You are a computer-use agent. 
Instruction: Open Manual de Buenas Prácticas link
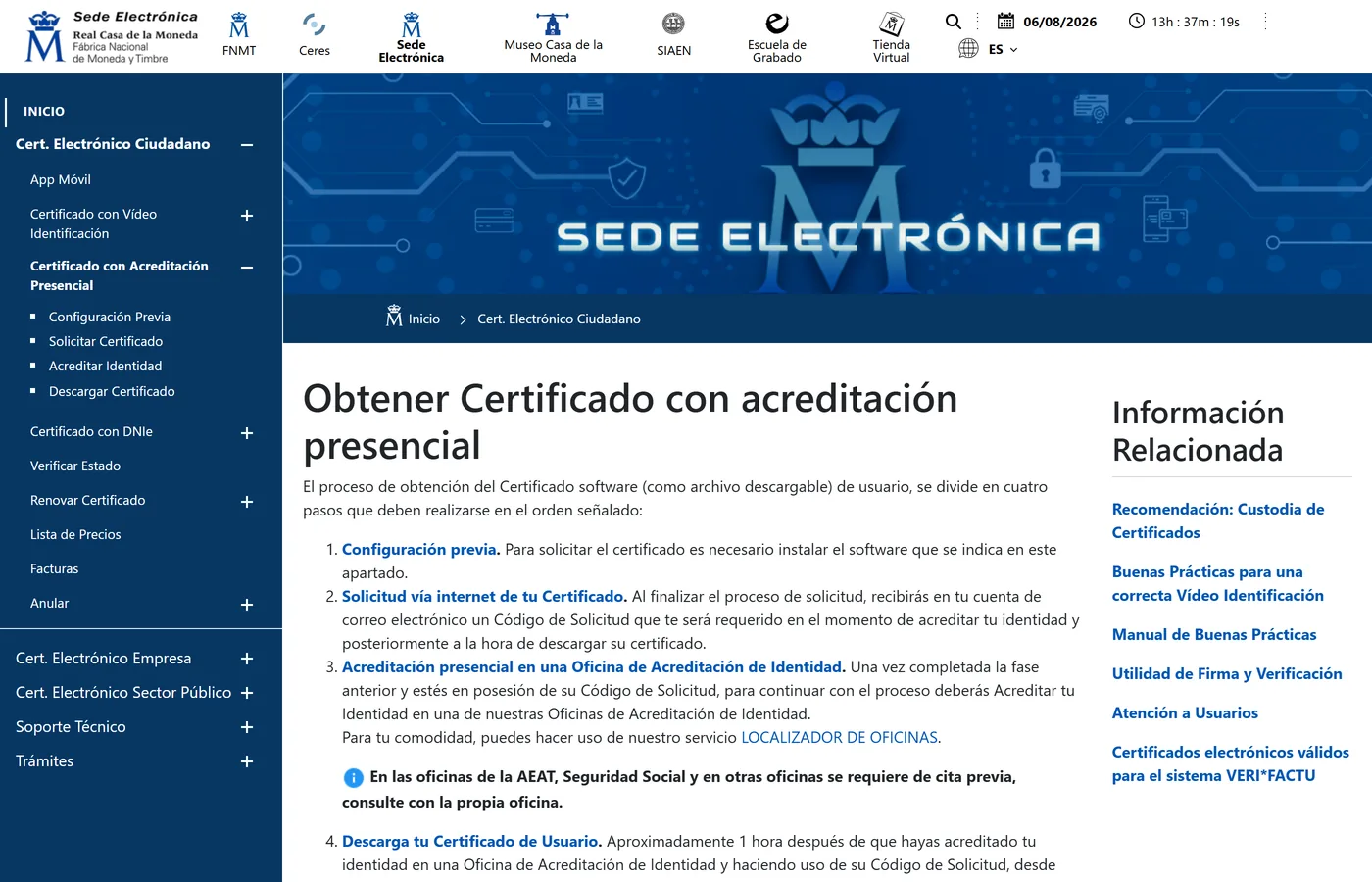pyautogui.click(x=1214, y=635)
